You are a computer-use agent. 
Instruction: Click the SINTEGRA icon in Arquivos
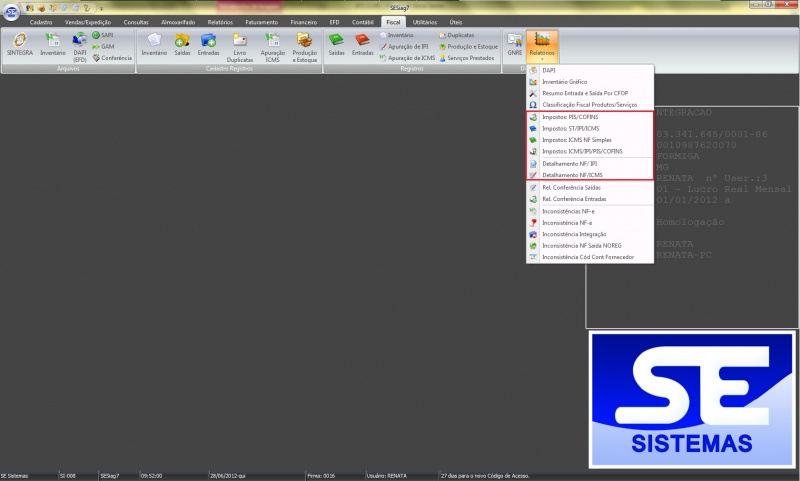20,44
